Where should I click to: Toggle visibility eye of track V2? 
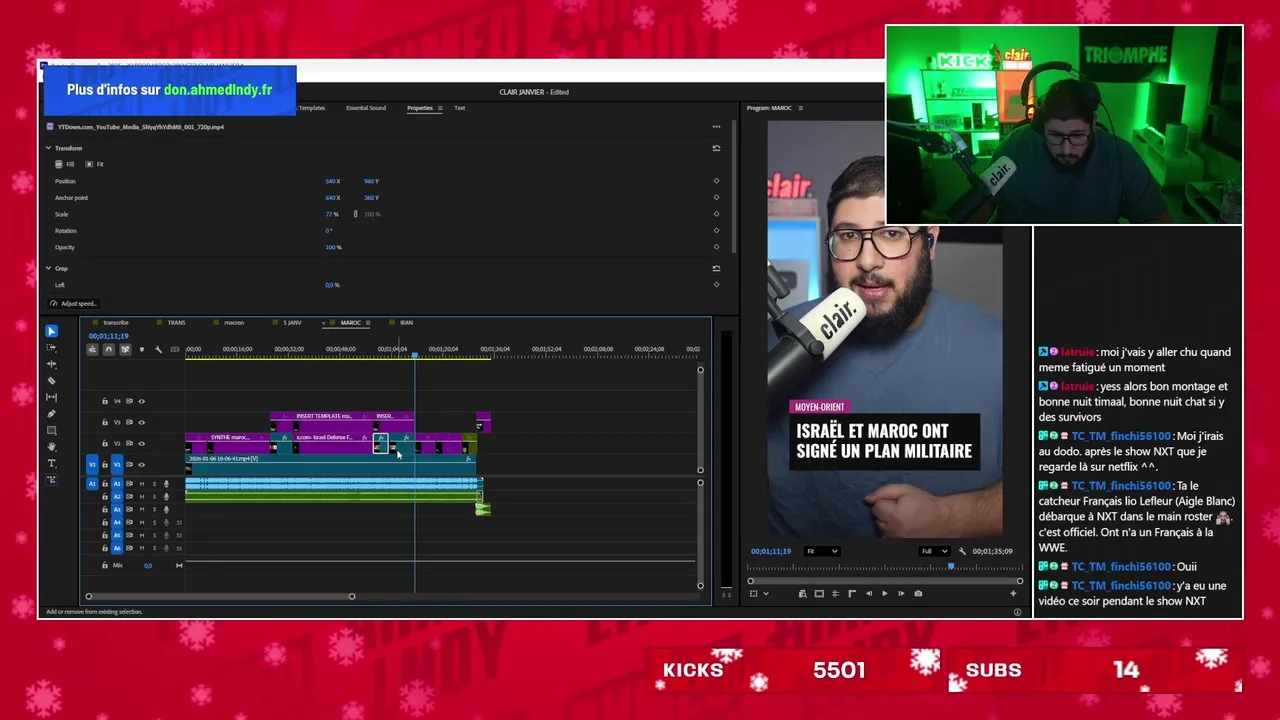[141, 443]
